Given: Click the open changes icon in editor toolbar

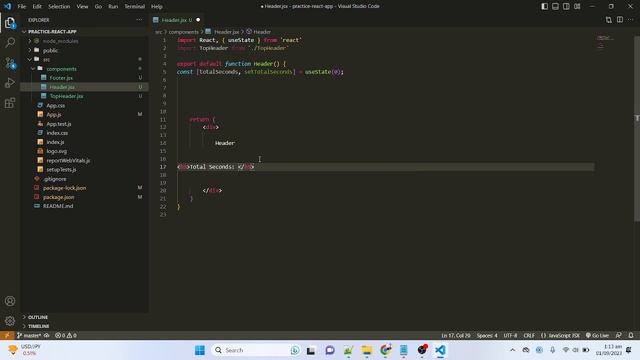Looking at the screenshot, I should point(609,20).
